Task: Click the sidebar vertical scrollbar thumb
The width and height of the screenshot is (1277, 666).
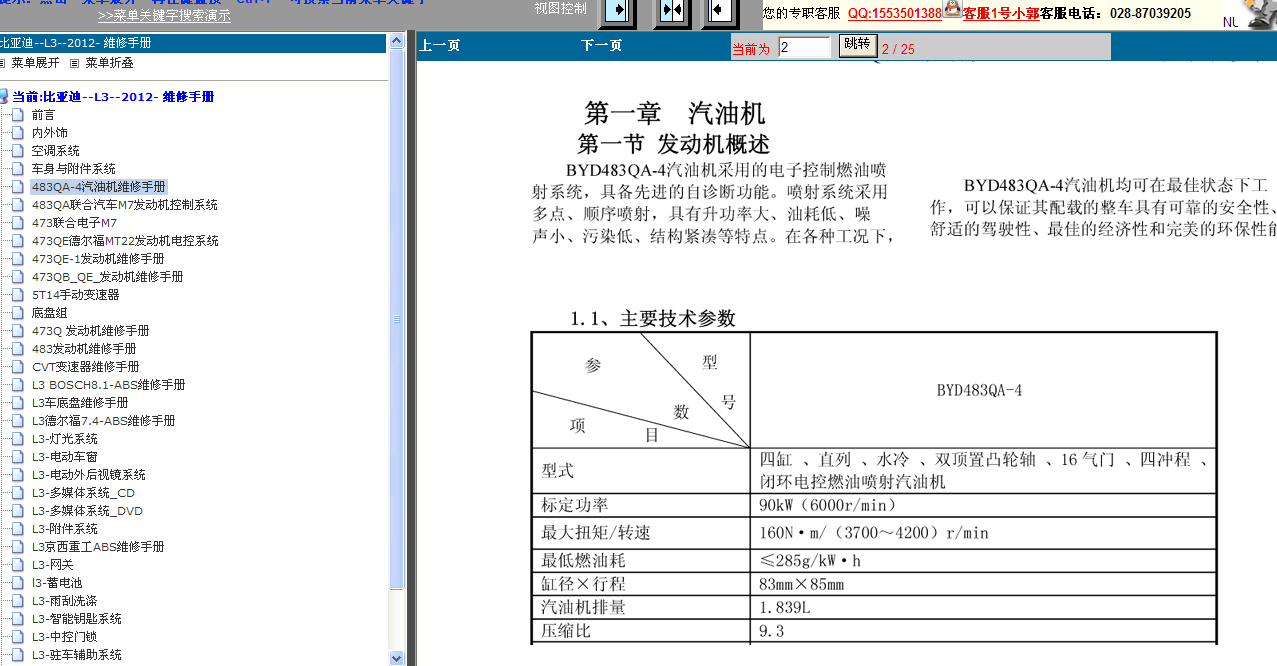Action: [x=396, y=320]
